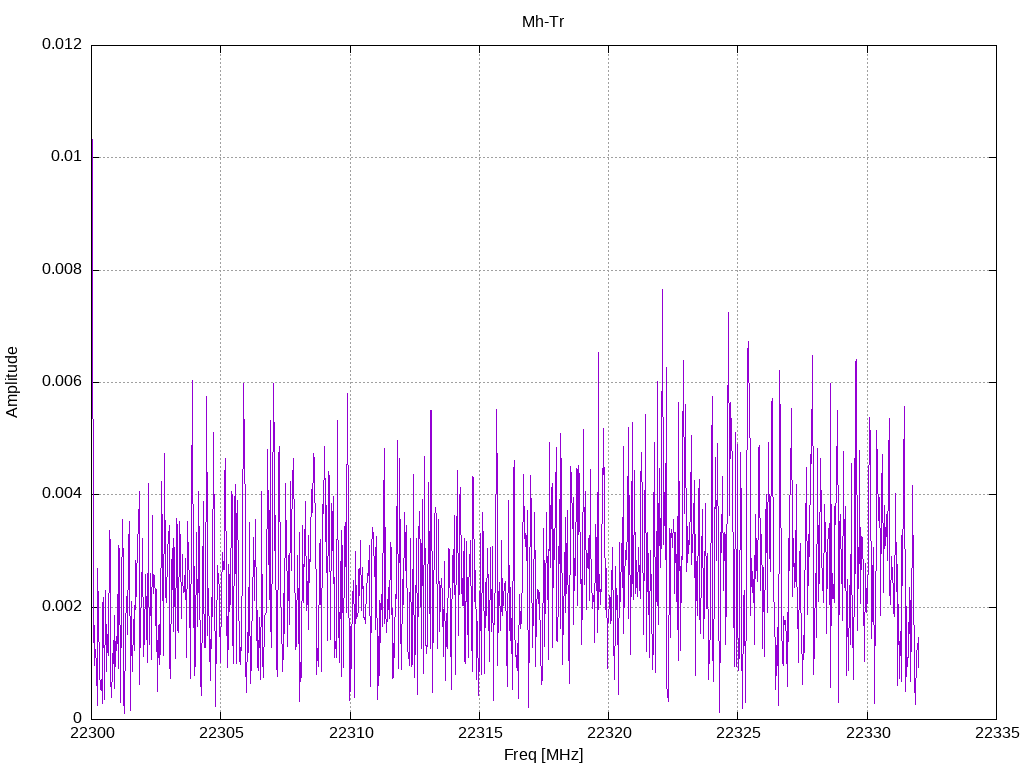Click the peak tip just past 22320 MHz
The height and width of the screenshot is (768, 1024).
662,290
